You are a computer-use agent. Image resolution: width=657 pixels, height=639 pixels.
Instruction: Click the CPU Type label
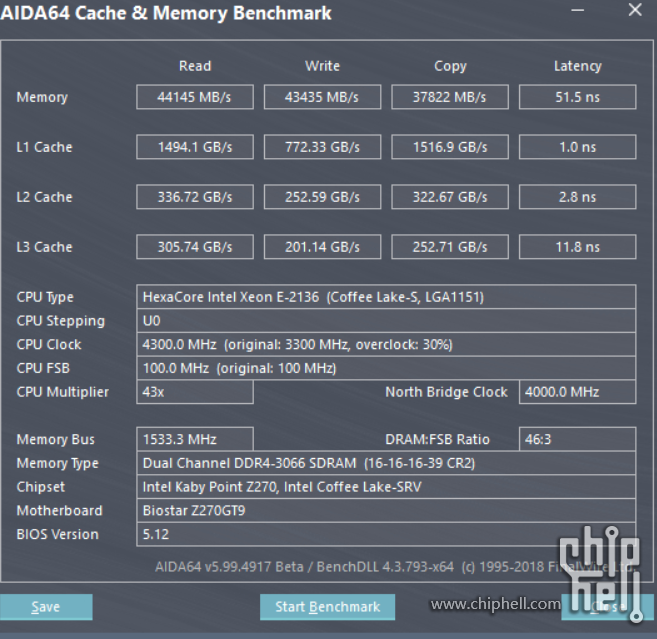[45, 298]
